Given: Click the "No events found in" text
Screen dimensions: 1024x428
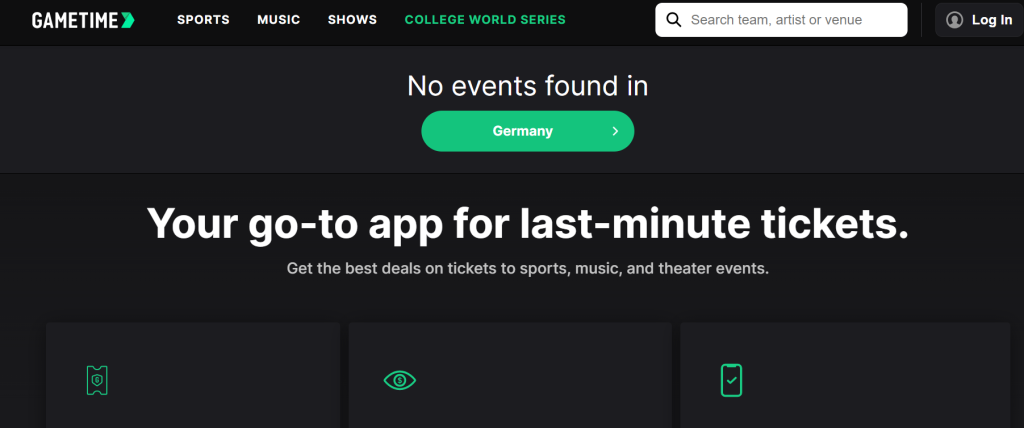Looking at the screenshot, I should click(527, 86).
